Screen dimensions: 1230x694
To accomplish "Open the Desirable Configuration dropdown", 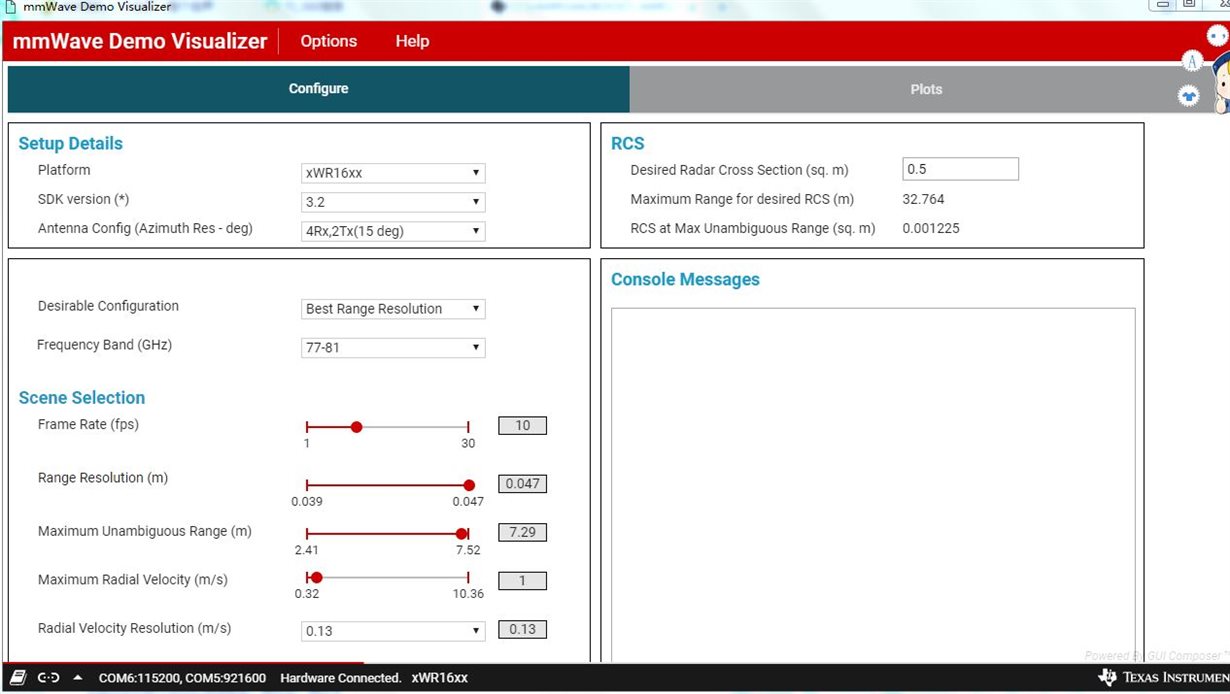I will (x=393, y=309).
